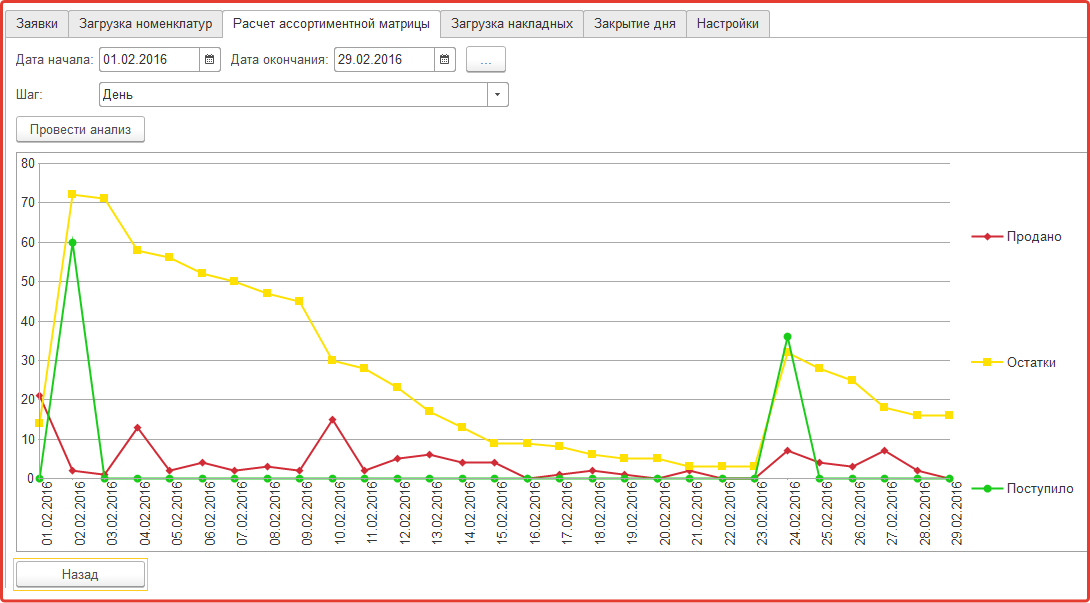The image size is (1090, 603).
Task: Click the red Продано legend marker
Action: pyautogui.click(x=986, y=237)
